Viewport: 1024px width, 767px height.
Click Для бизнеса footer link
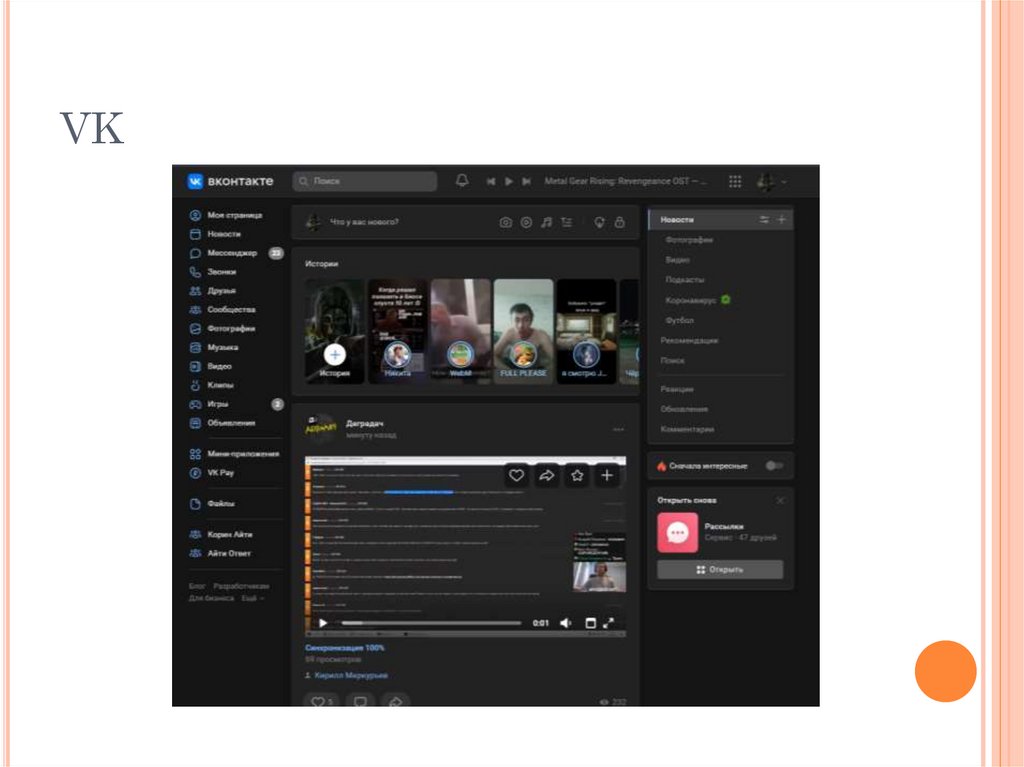click(211, 598)
